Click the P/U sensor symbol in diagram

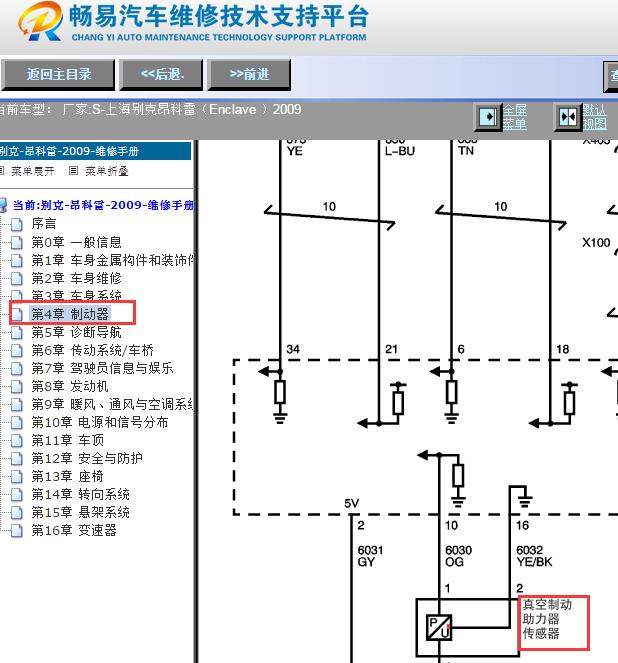(439, 627)
